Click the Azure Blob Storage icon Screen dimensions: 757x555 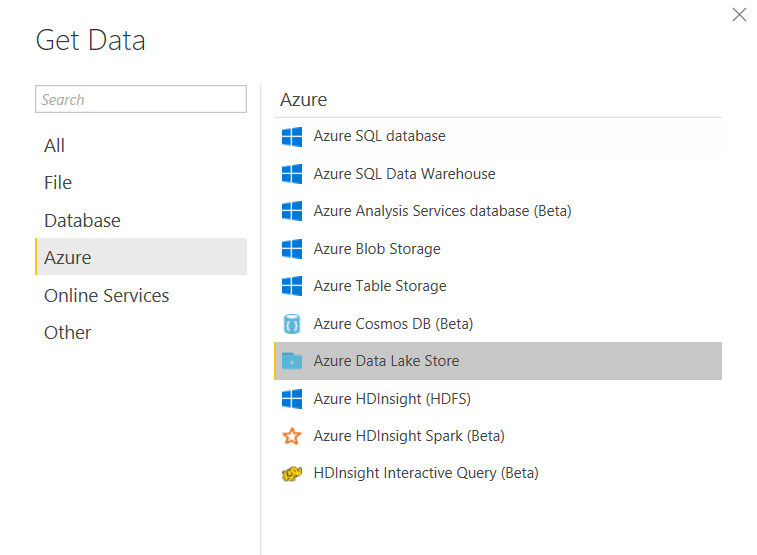coord(292,249)
